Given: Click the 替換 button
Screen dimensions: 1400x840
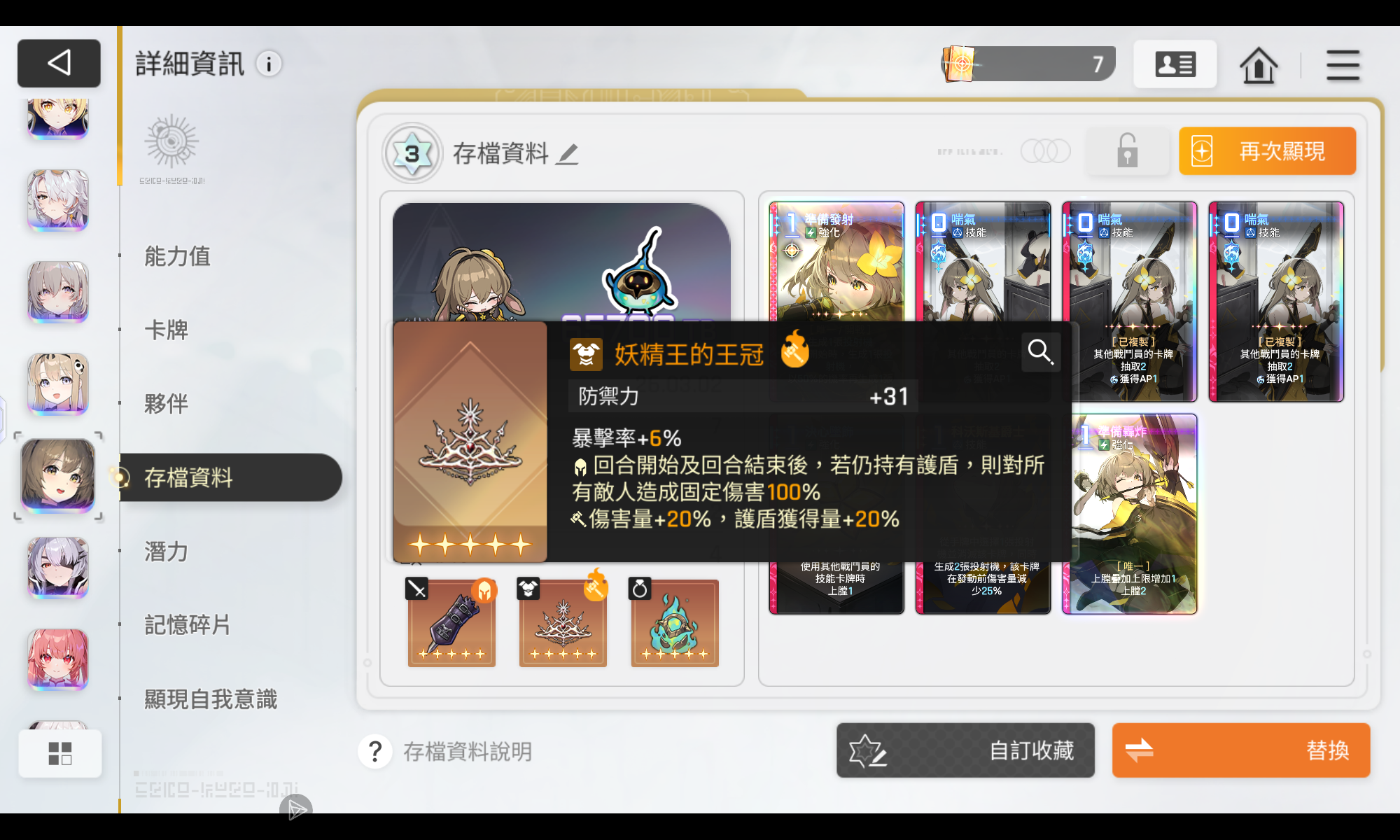Looking at the screenshot, I should [x=1241, y=750].
